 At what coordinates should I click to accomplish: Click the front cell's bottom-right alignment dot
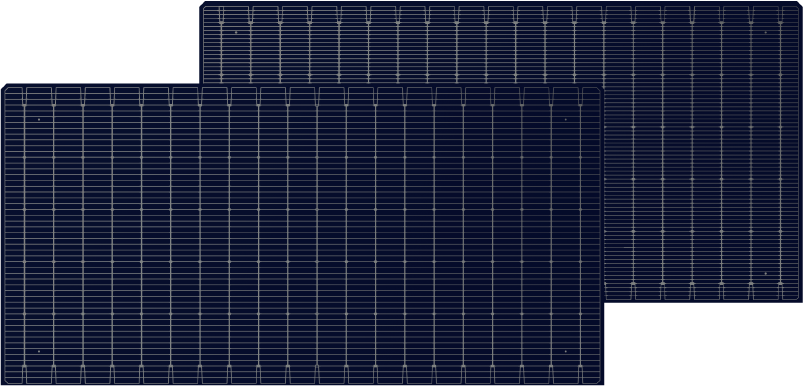click(565, 351)
